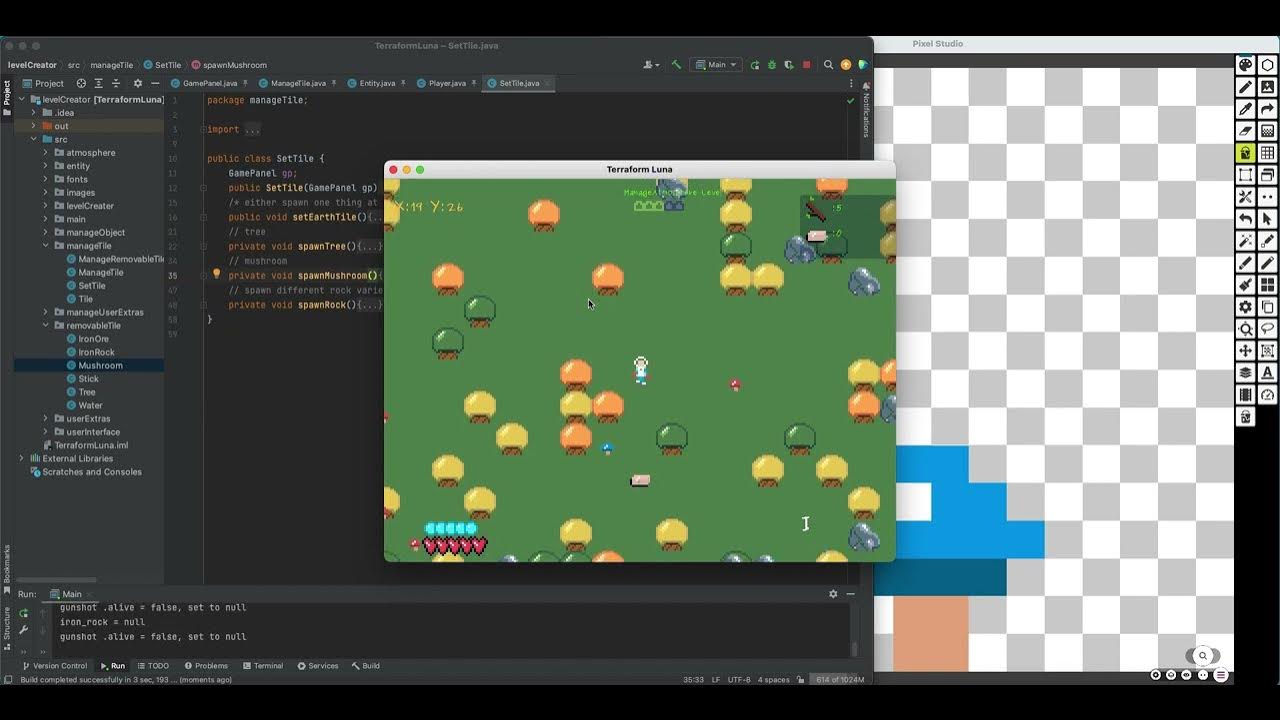This screenshot has height=720, width=1280.
Task: Toggle the grid view in Pixel Studio
Action: 1267,153
